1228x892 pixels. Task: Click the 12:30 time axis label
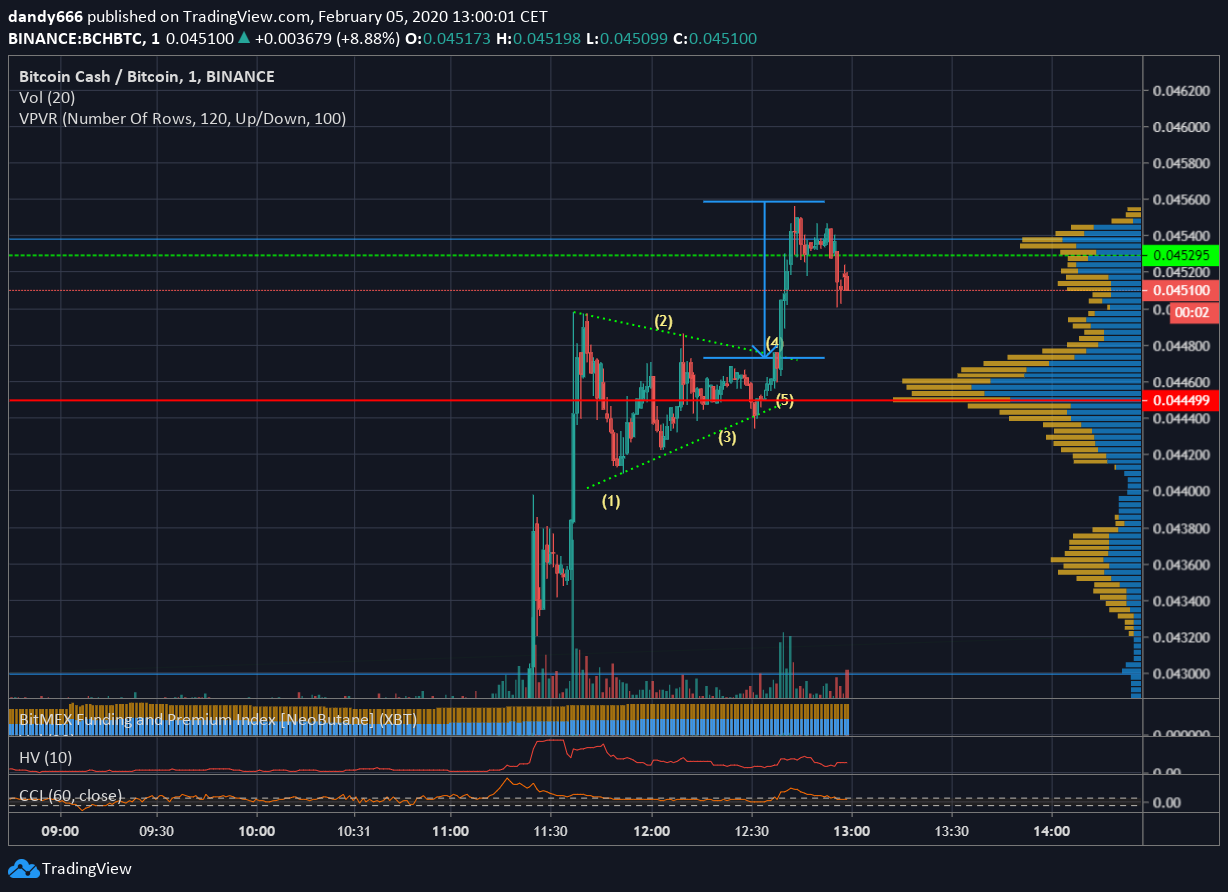pyautogui.click(x=751, y=831)
